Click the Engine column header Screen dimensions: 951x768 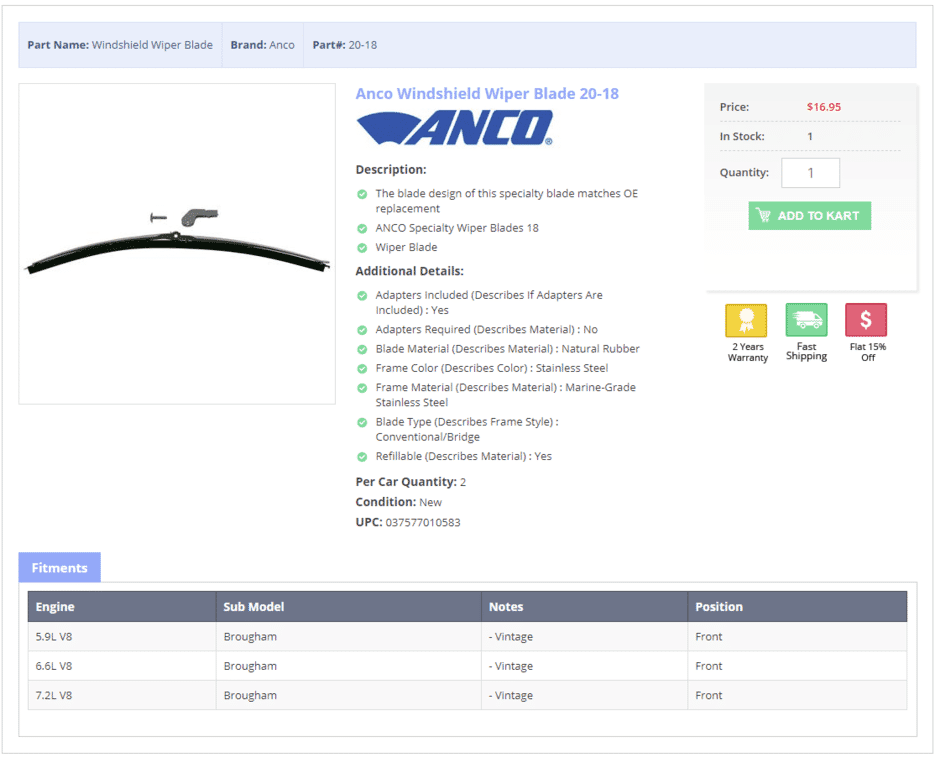point(55,607)
